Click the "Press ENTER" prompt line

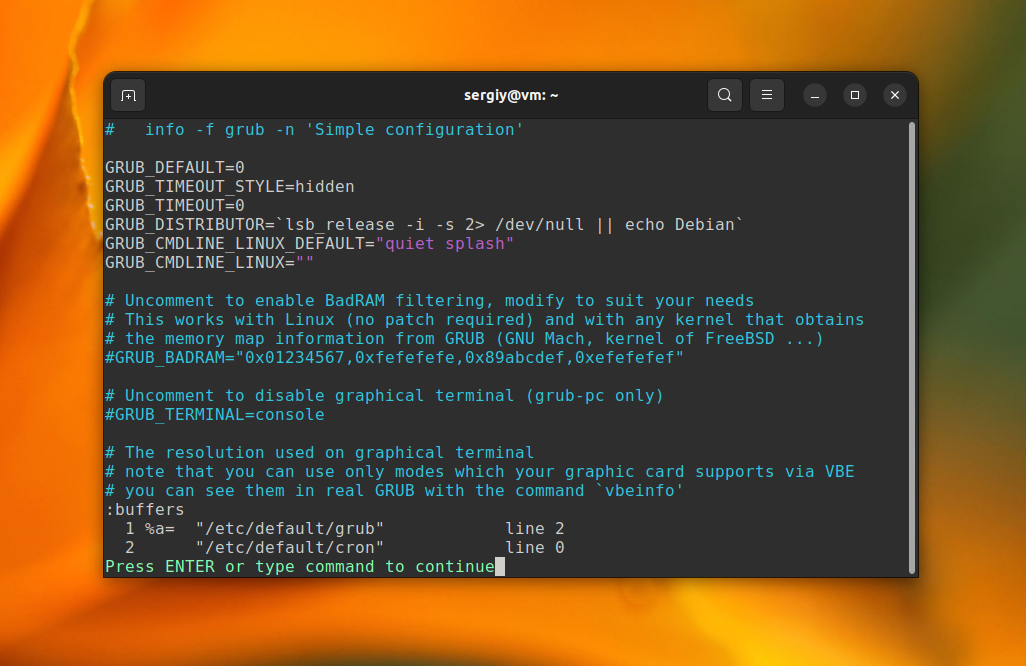tap(300, 567)
